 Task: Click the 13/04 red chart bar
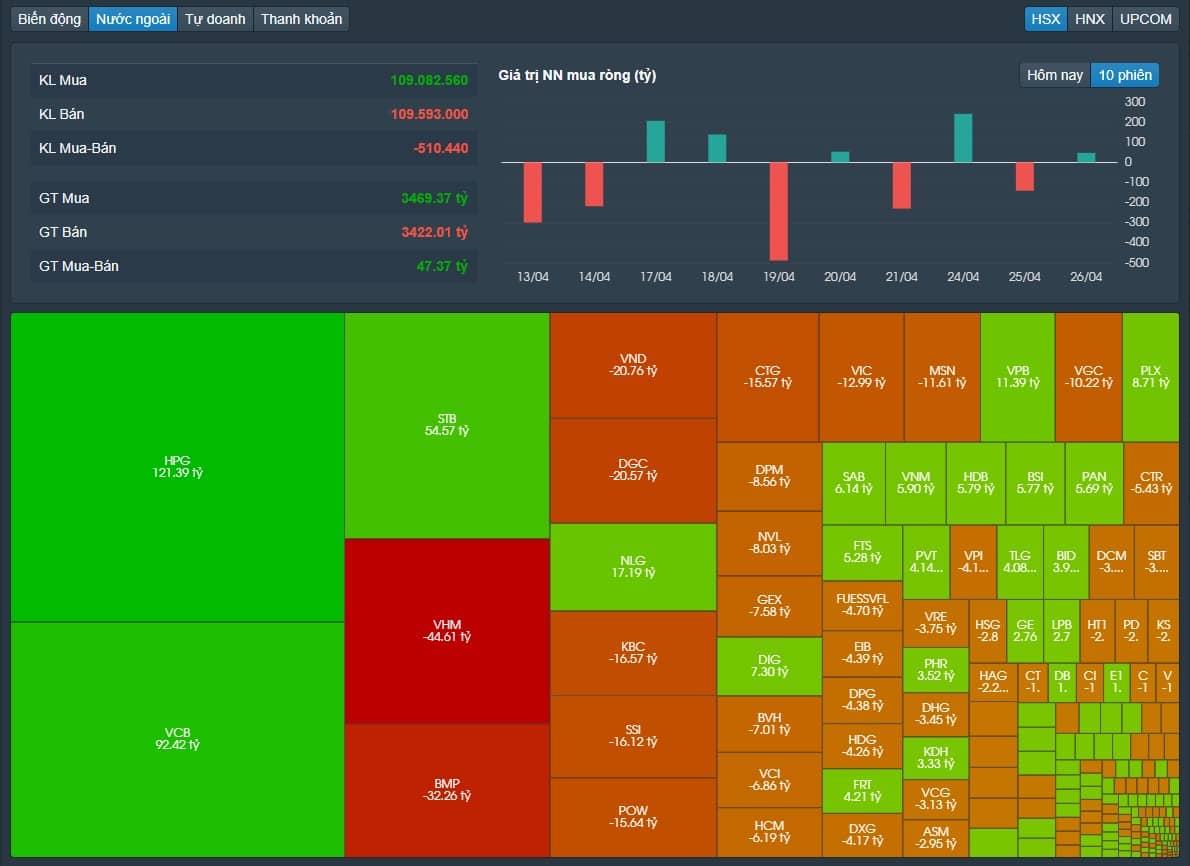pos(533,192)
